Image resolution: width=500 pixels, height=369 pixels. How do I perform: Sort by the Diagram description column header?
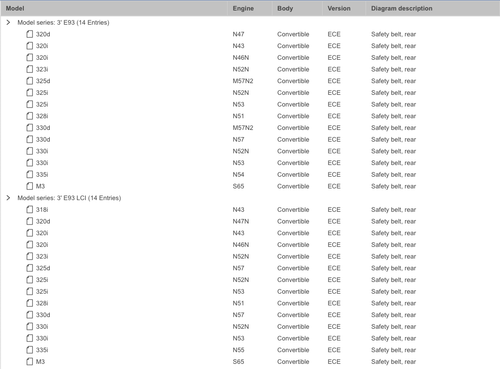402,8
